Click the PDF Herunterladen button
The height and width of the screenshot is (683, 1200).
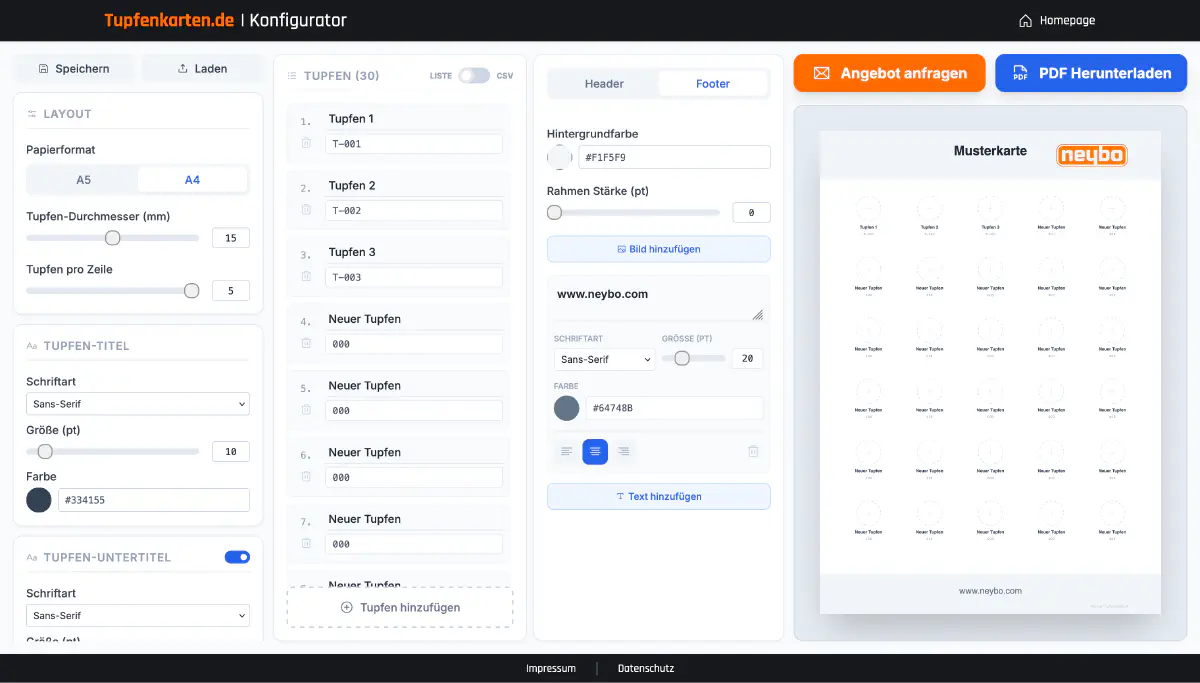[1090, 72]
